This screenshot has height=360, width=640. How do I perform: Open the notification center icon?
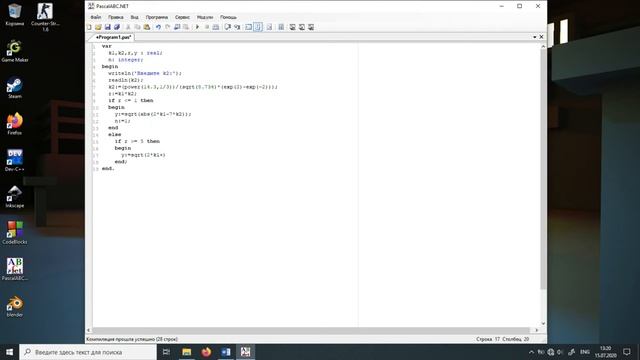(x=627, y=352)
